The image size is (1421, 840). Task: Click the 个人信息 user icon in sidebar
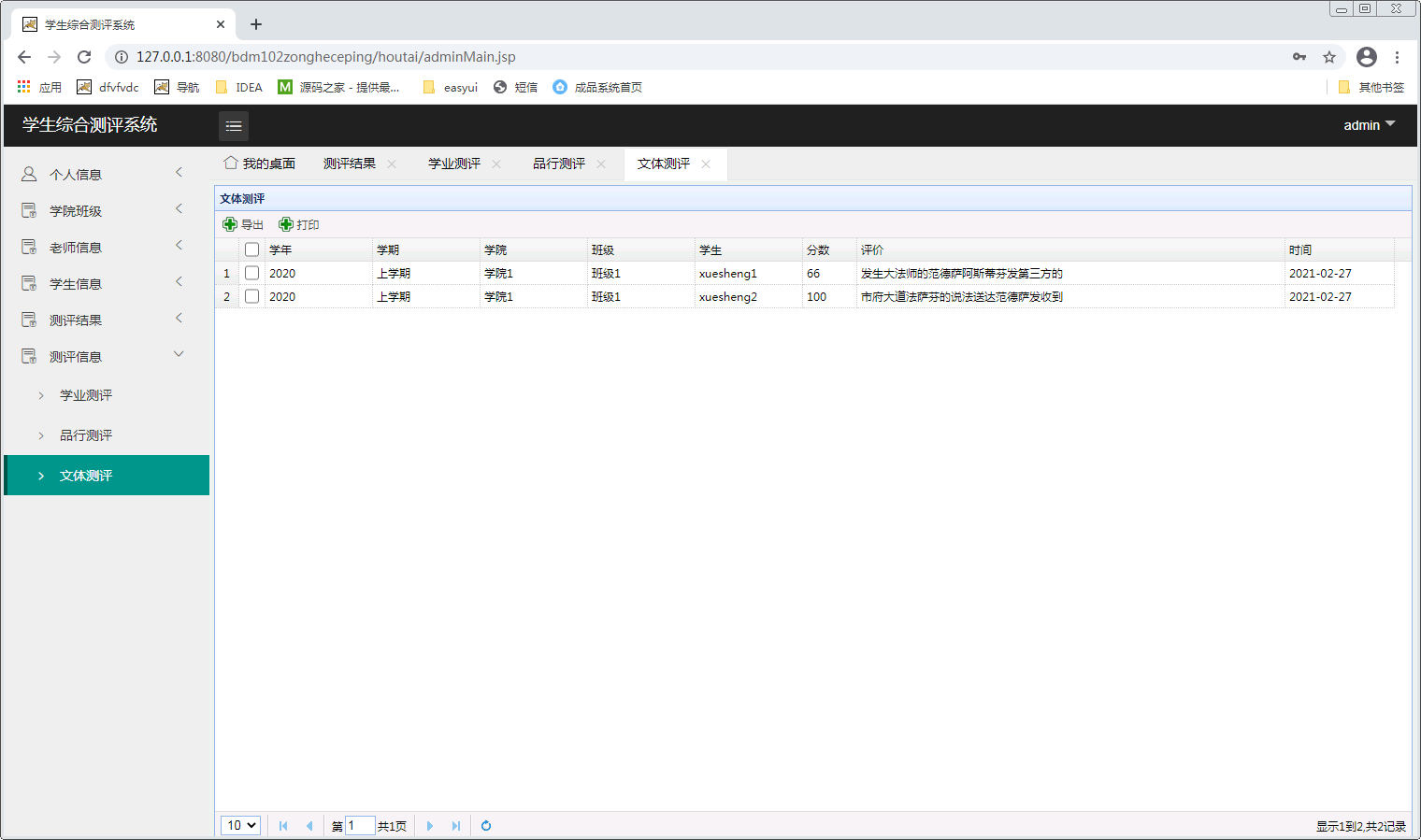(x=29, y=174)
